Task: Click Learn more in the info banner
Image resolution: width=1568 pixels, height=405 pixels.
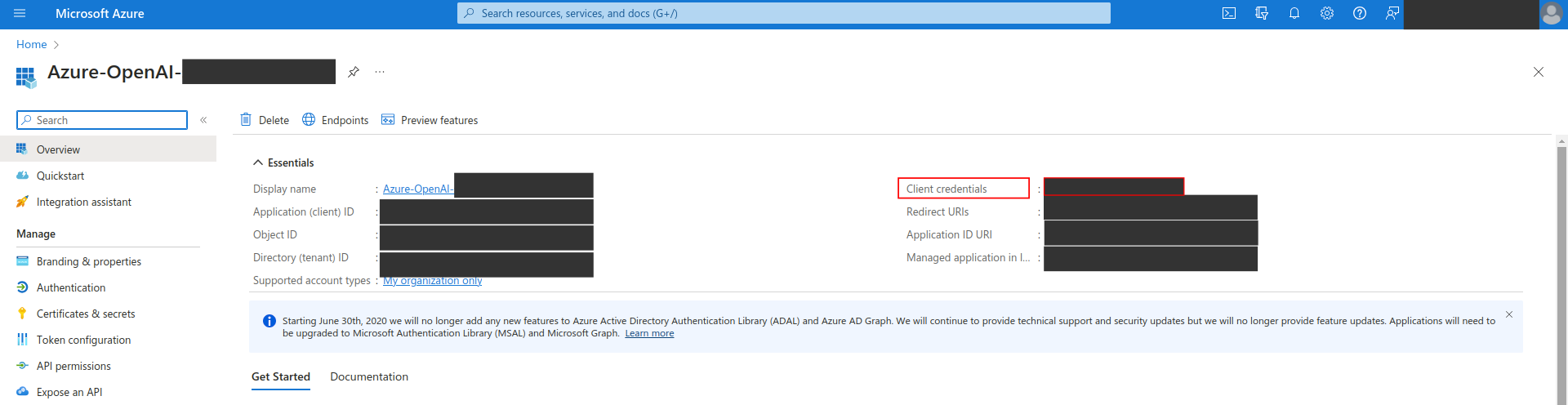Action: coord(649,333)
